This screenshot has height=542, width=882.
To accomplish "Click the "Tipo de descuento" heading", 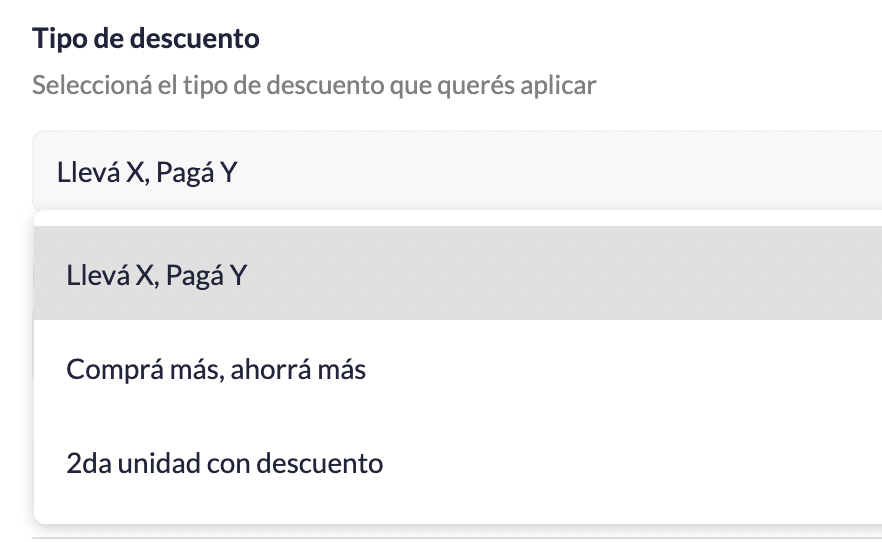I will [146, 39].
